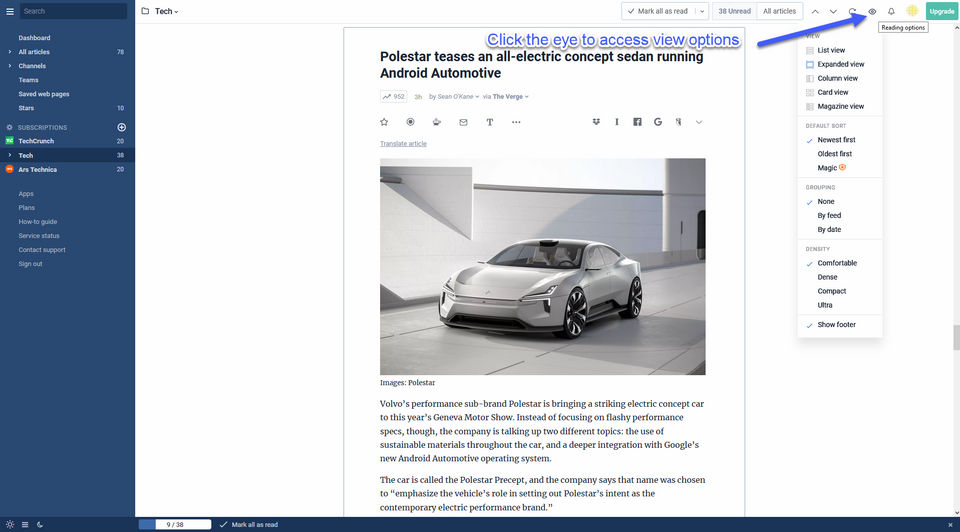The image size is (960, 532).
Task: Select Newest first sorting
Action: tap(836, 140)
